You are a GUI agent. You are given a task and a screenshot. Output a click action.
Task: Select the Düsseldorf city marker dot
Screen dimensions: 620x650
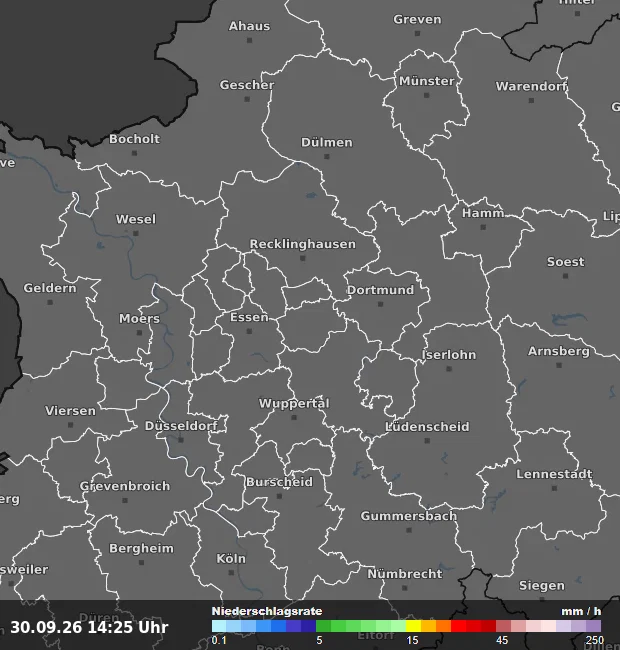pos(181,440)
